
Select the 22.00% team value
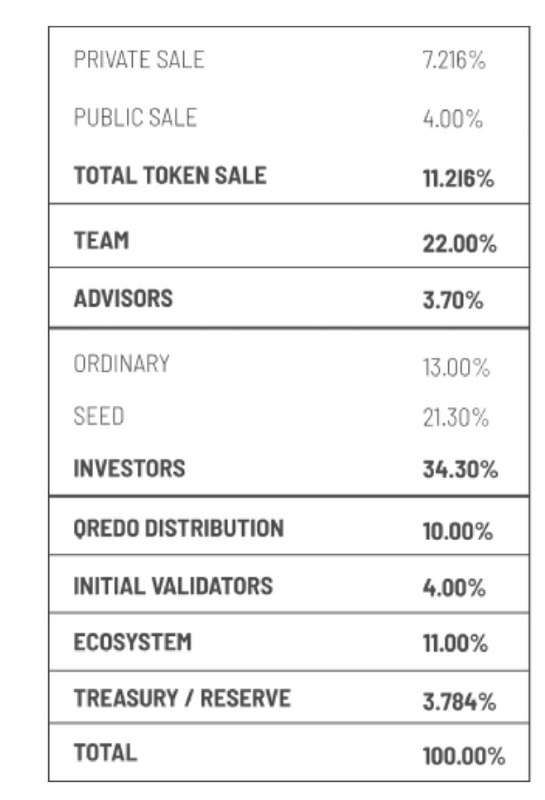(x=459, y=243)
